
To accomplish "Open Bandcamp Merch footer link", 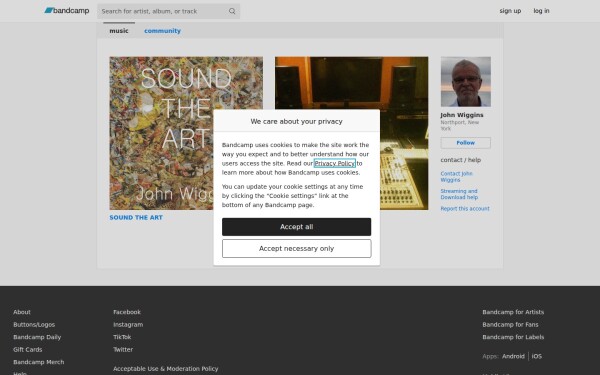I will pyautogui.click(x=39, y=362).
